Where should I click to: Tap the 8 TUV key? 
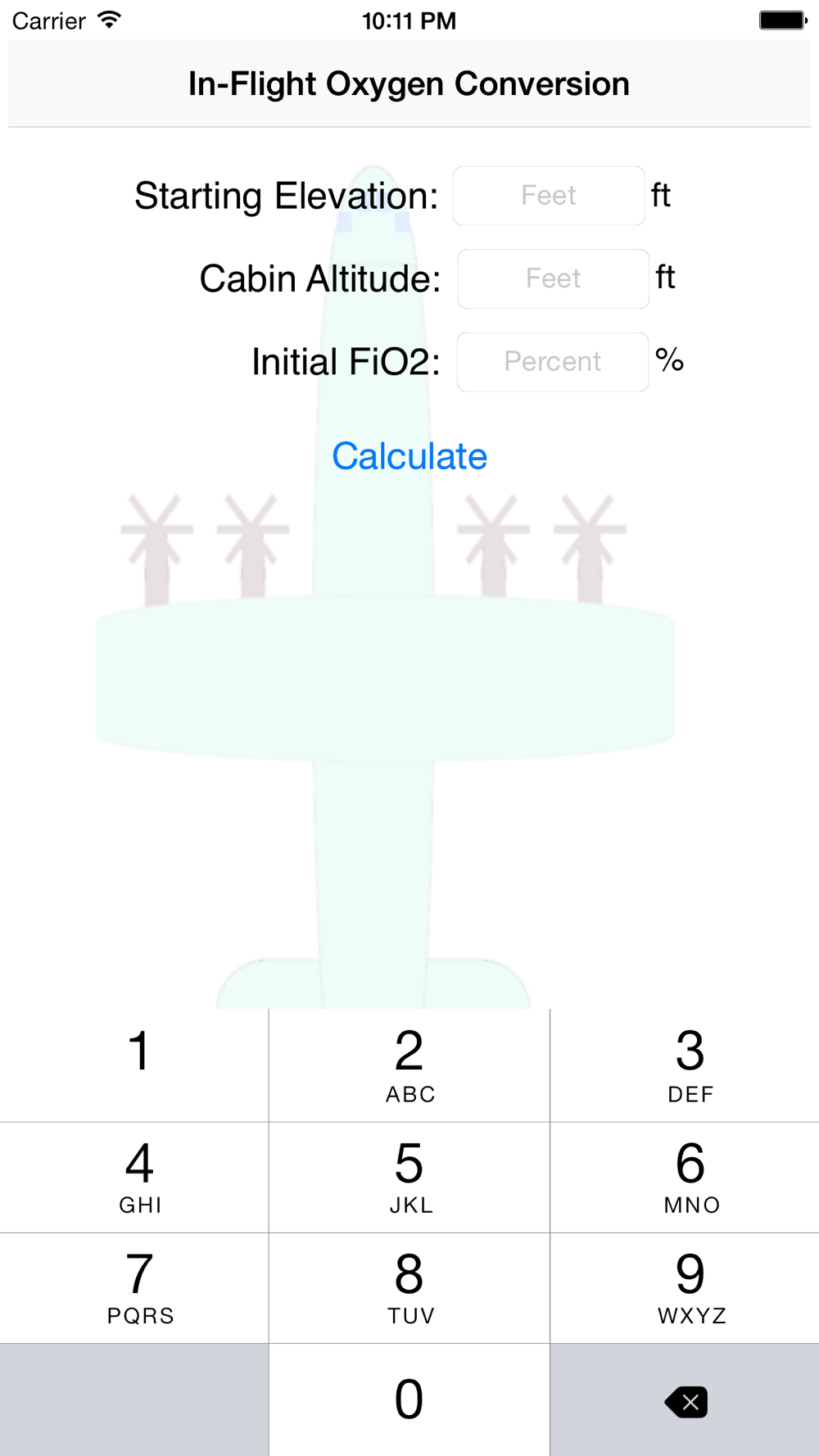click(x=409, y=1288)
